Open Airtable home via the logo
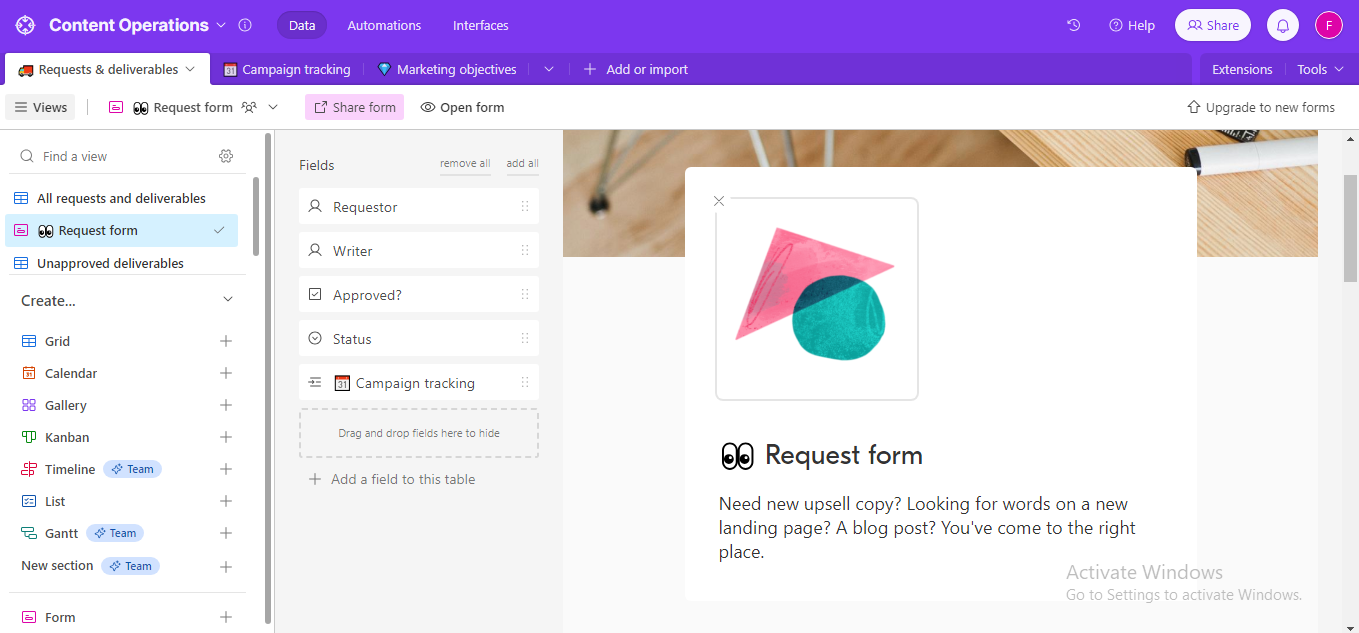The height and width of the screenshot is (633, 1359). (24, 24)
